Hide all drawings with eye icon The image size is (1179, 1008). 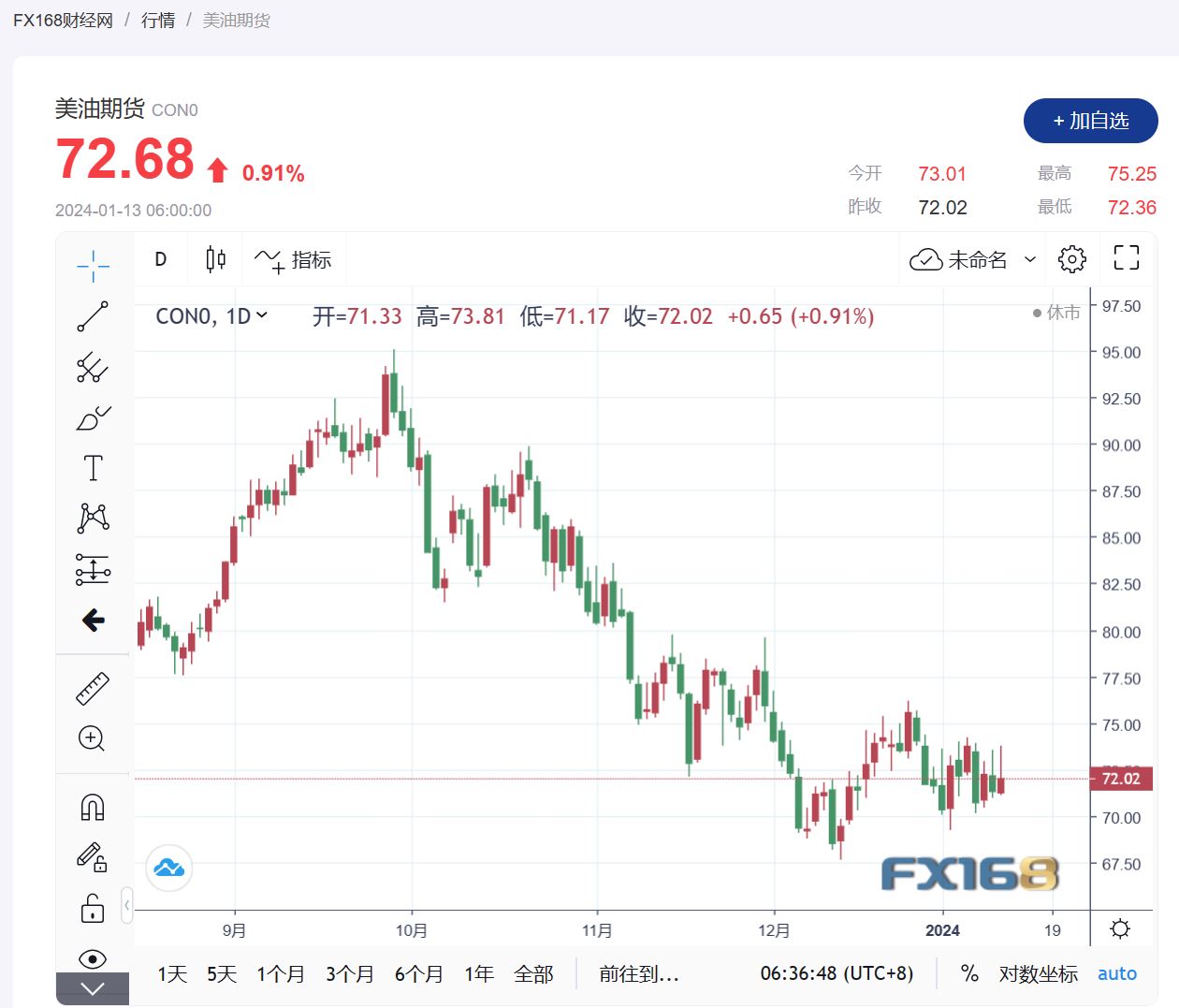point(93,958)
